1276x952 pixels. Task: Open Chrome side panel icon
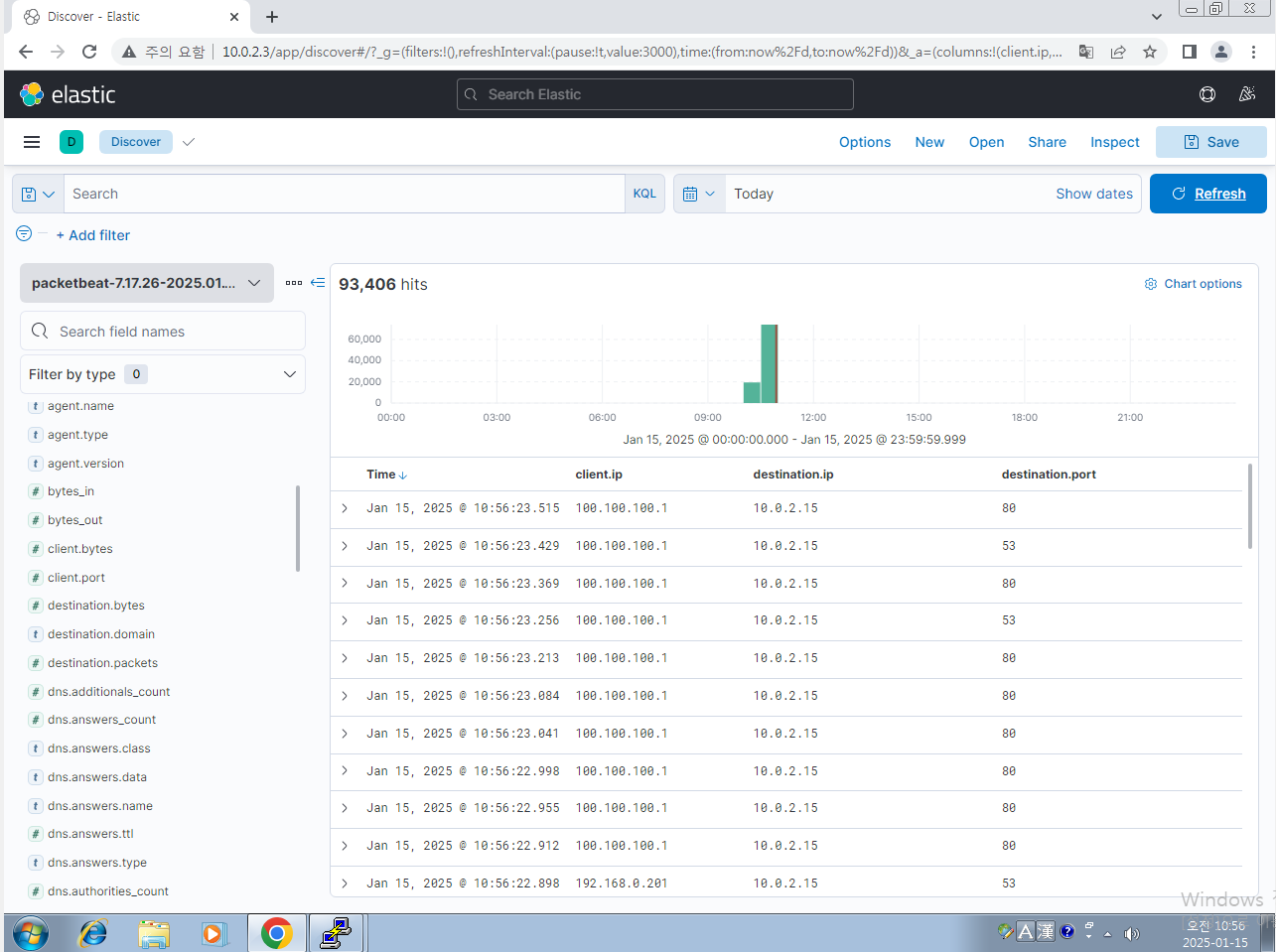[1190, 52]
